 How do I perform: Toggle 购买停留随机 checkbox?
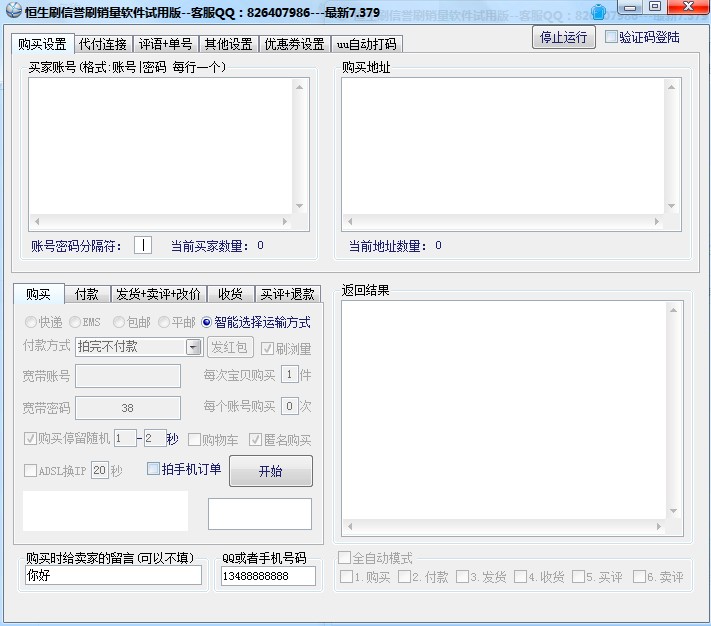pos(30,438)
